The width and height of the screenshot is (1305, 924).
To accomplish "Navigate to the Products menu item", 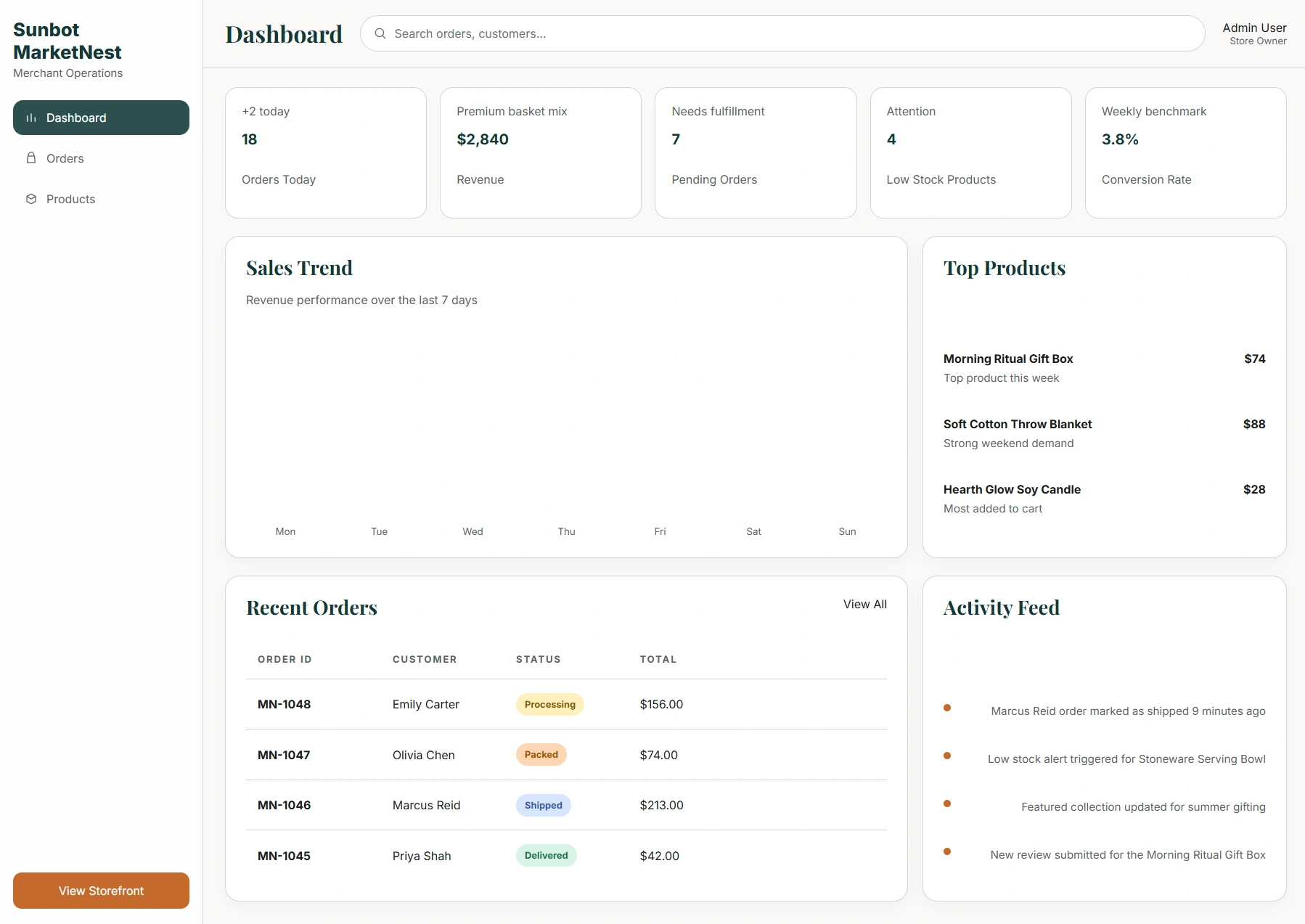I will pyautogui.click(x=101, y=199).
